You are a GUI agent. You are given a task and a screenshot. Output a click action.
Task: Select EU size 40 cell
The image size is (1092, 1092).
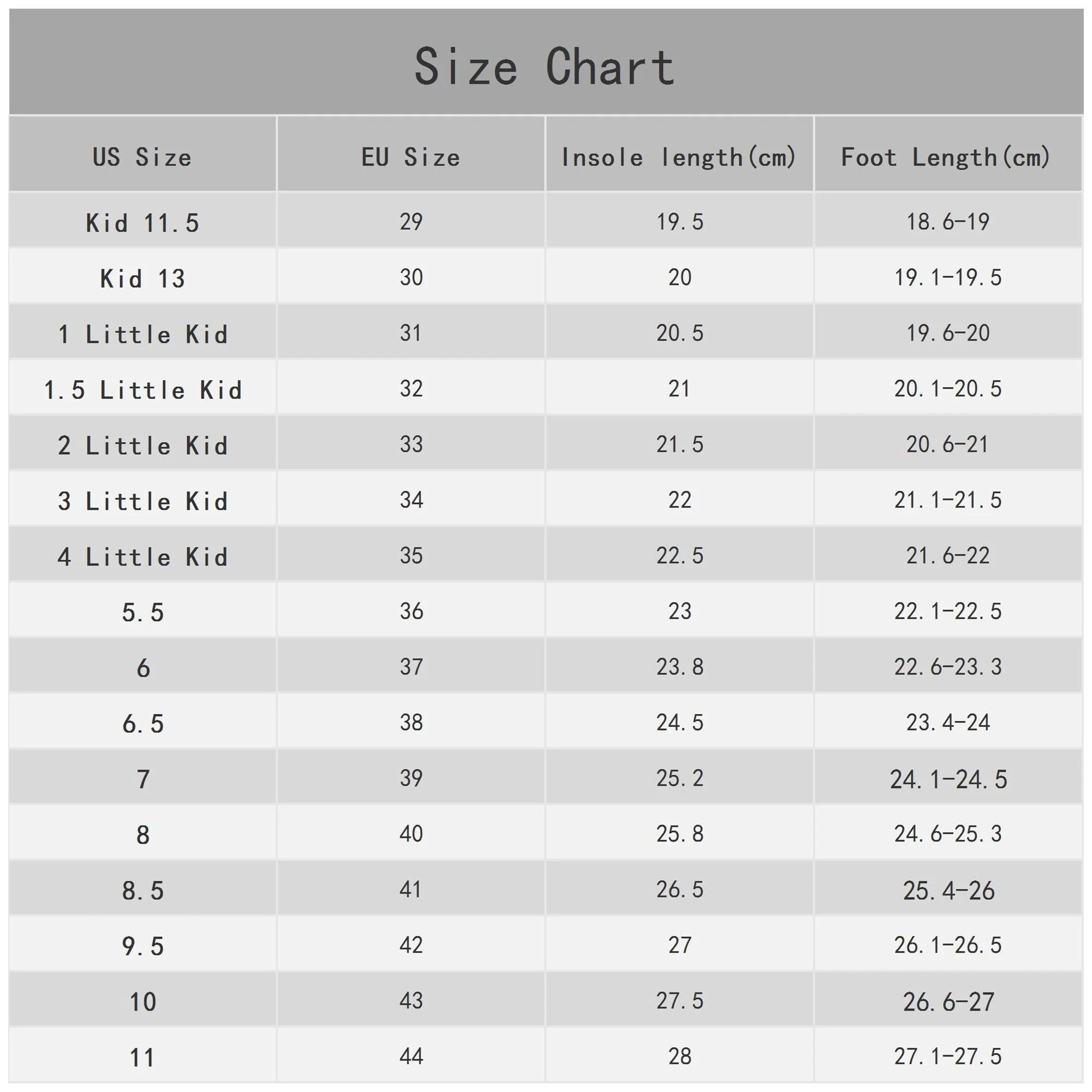coord(411,834)
